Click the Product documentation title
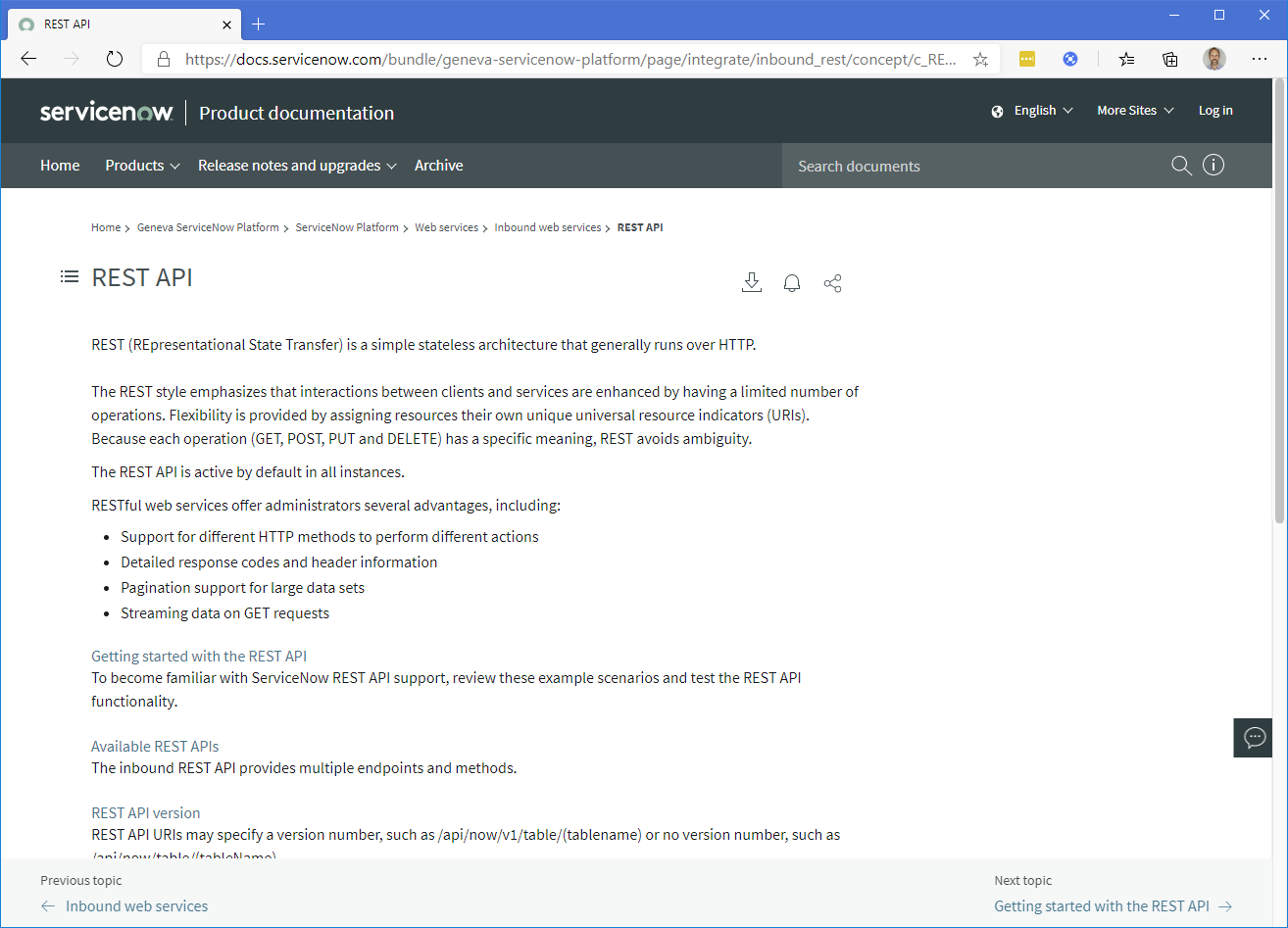This screenshot has height=928, width=1288. (x=296, y=113)
